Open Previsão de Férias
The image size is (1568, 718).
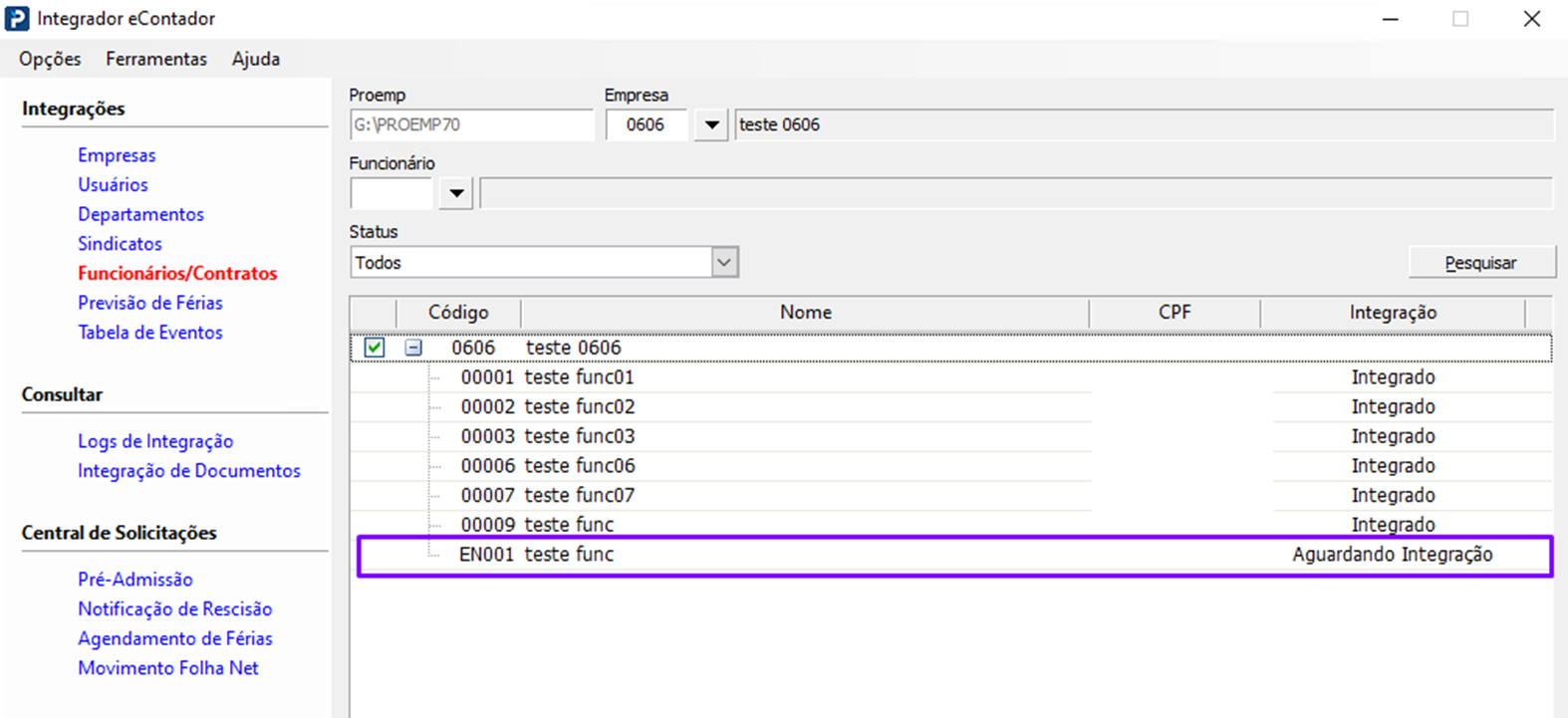tap(150, 303)
